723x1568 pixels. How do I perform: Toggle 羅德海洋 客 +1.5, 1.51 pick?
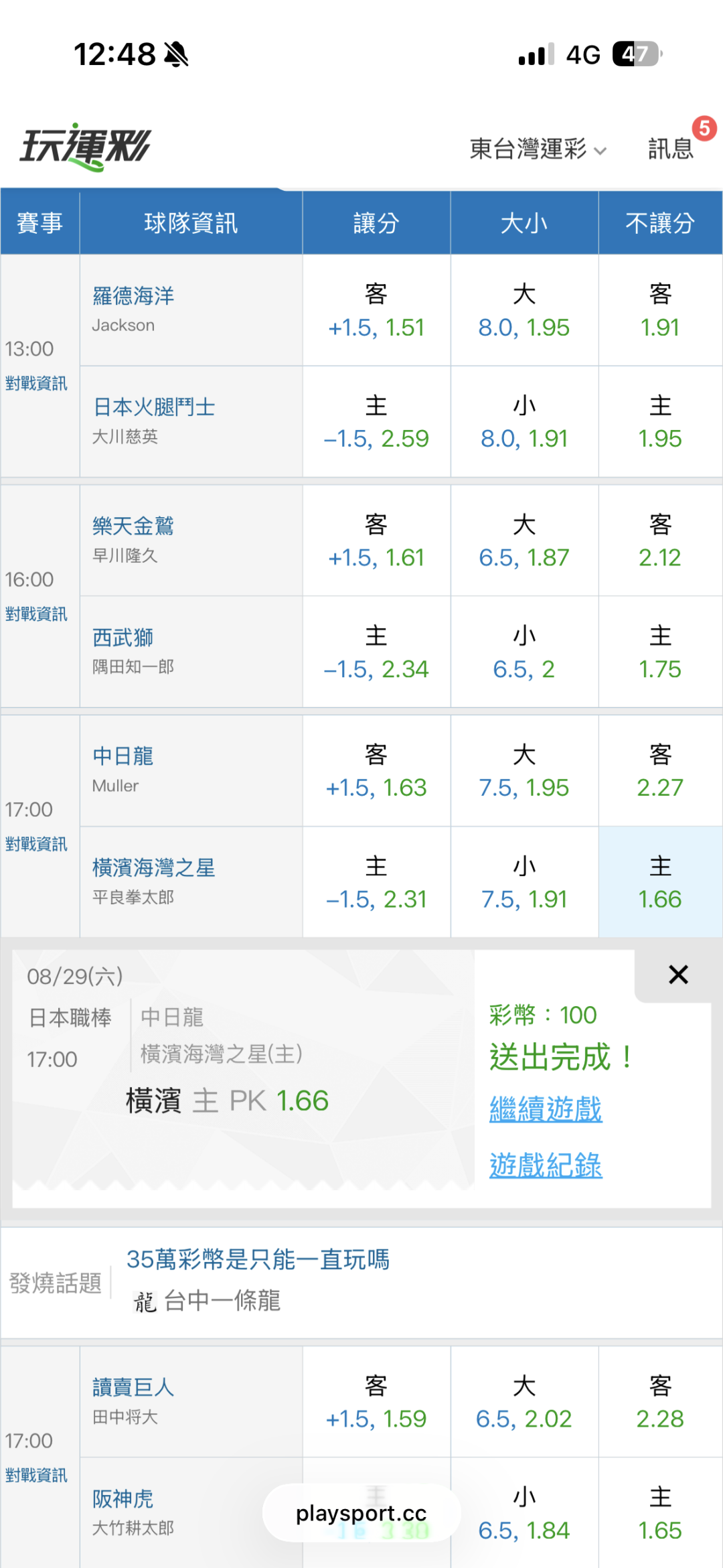[x=376, y=310]
